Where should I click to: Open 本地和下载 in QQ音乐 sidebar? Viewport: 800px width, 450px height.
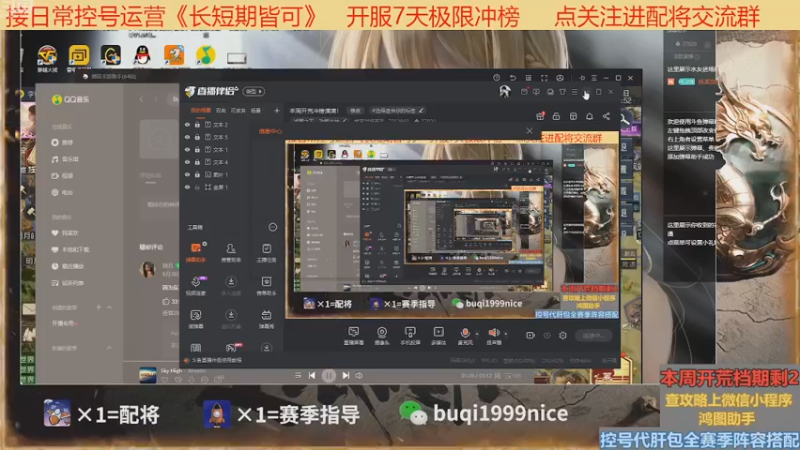click(70, 249)
